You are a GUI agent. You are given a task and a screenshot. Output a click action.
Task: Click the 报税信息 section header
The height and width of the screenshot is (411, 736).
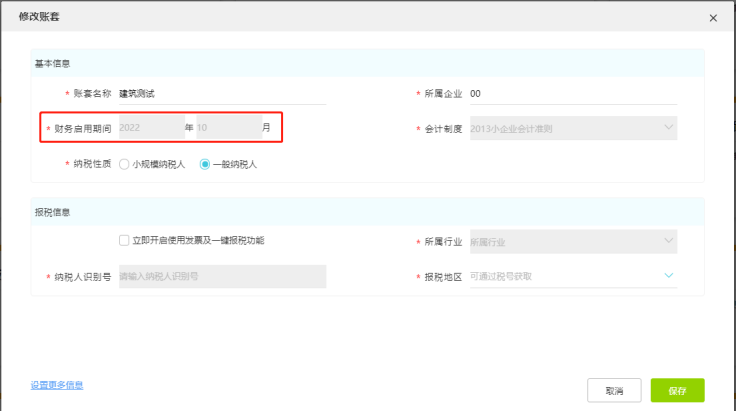click(53, 212)
